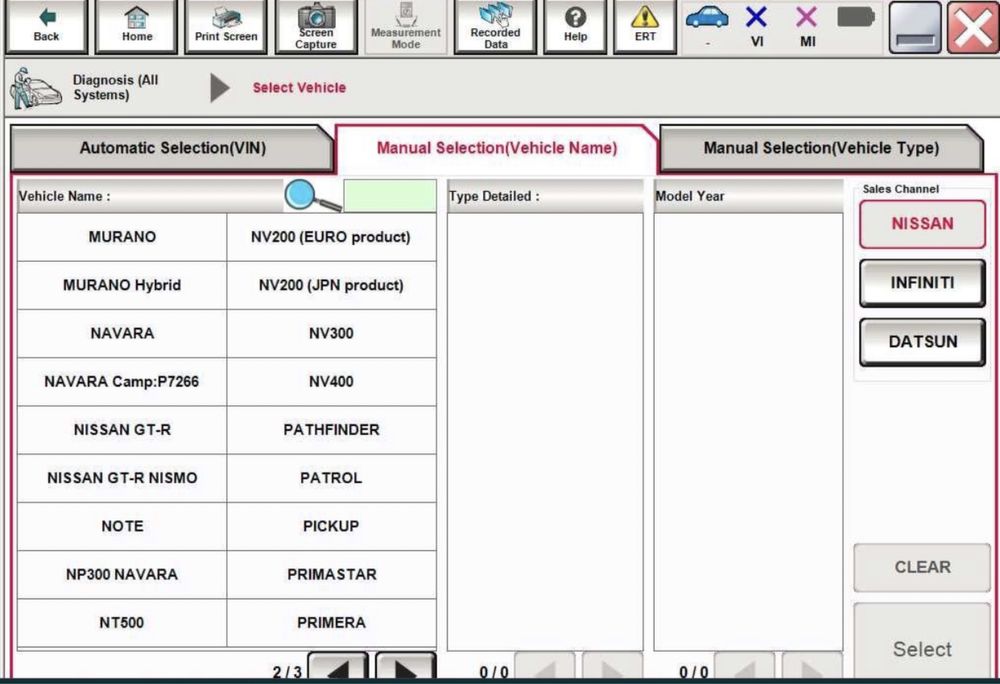Click the vehicle name search magnifier icon
Viewport: 1000px width, 684px height.
point(312,195)
